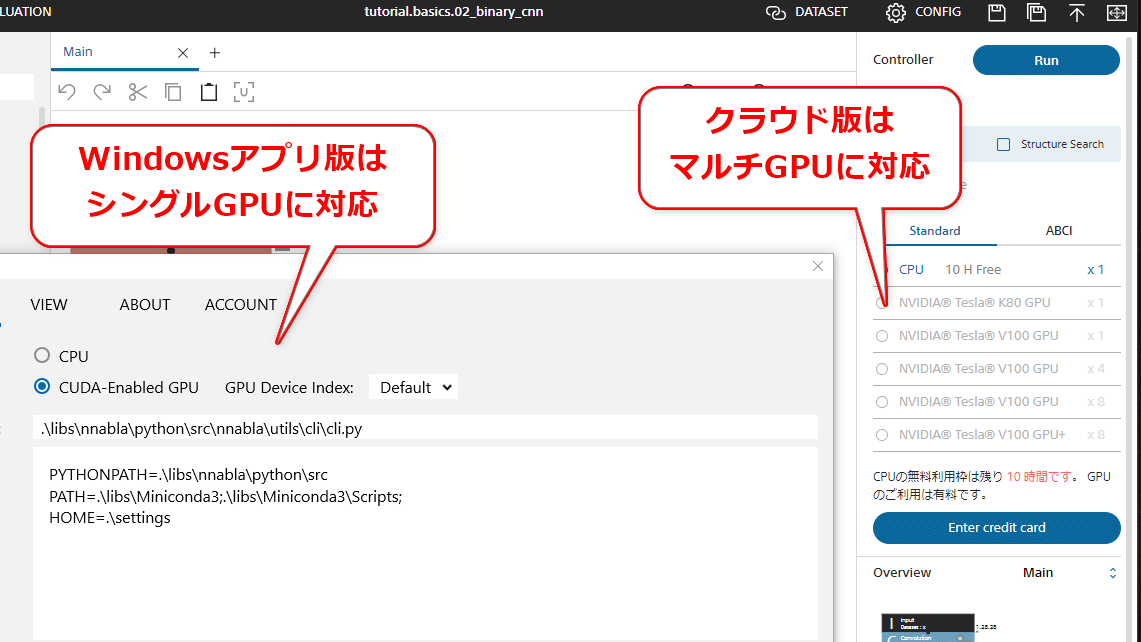Enable the Structure Search checkbox
The height and width of the screenshot is (642, 1141).
pyautogui.click(x=1004, y=145)
